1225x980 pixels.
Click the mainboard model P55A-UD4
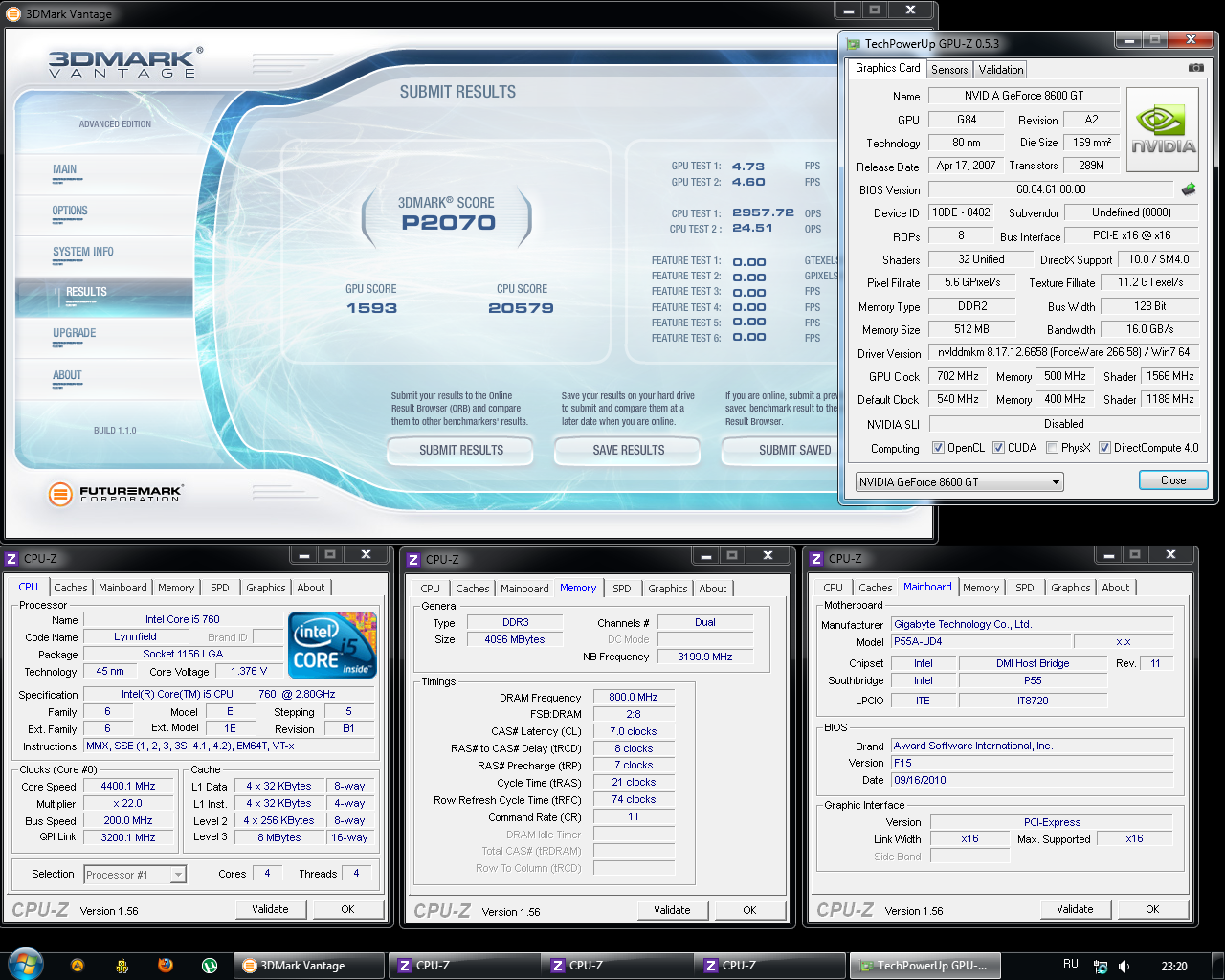point(979,641)
